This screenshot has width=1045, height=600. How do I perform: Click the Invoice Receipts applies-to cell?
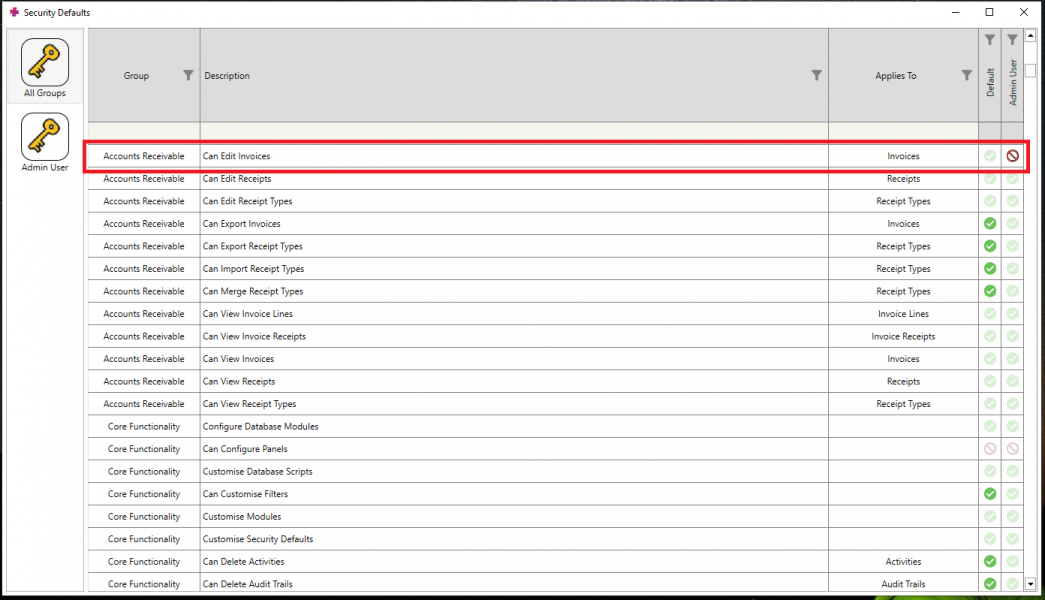tap(903, 337)
